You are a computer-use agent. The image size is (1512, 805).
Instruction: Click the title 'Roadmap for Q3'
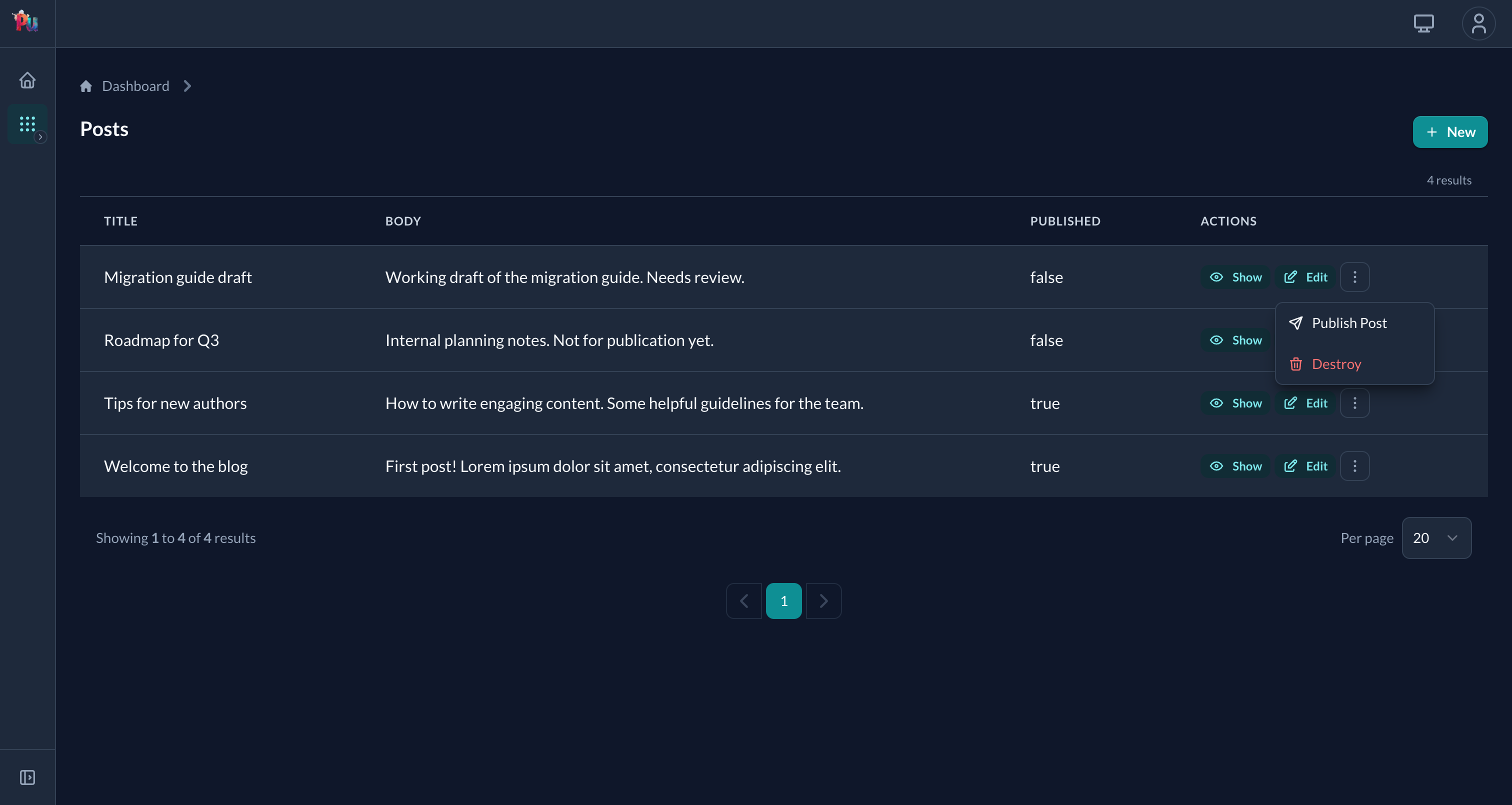(161, 340)
